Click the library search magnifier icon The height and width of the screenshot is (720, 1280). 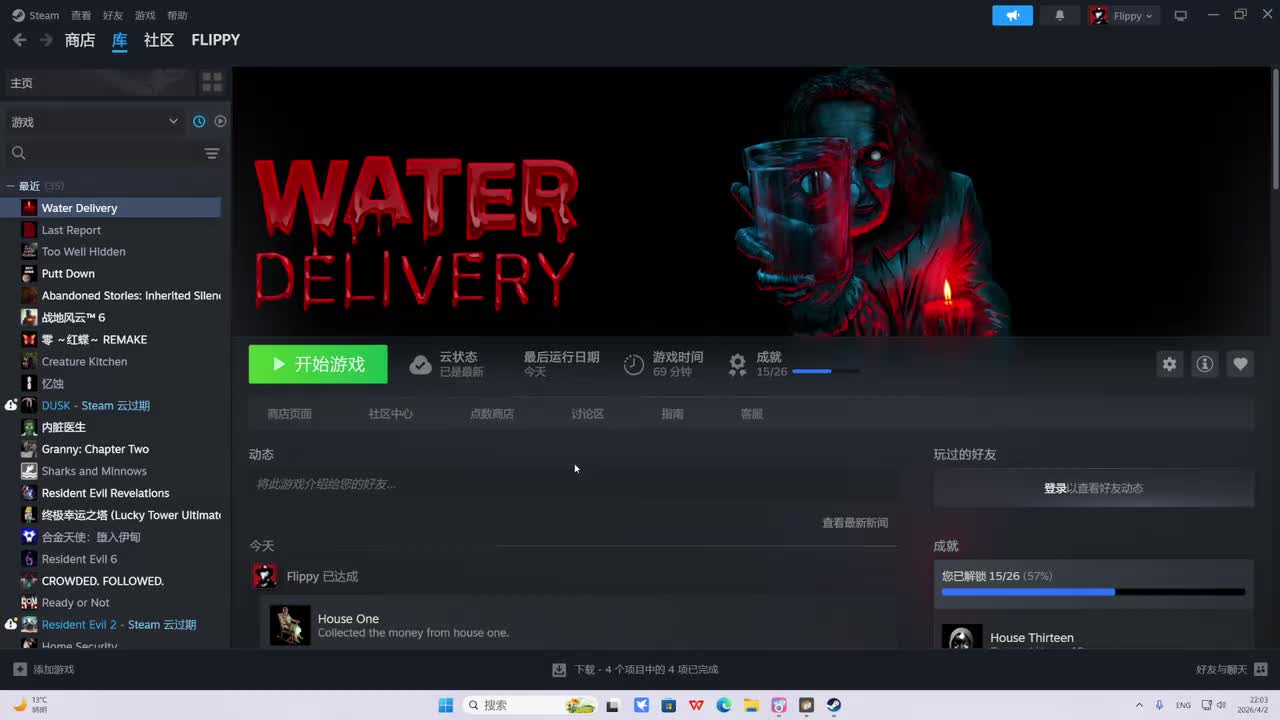click(18, 153)
